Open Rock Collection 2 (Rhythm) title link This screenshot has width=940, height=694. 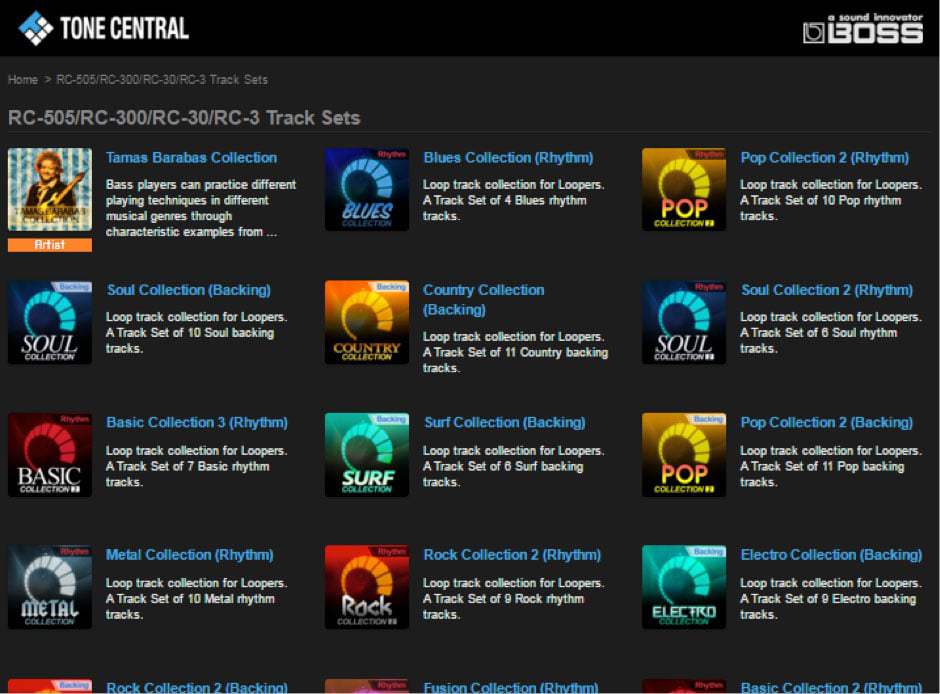[x=512, y=555]
